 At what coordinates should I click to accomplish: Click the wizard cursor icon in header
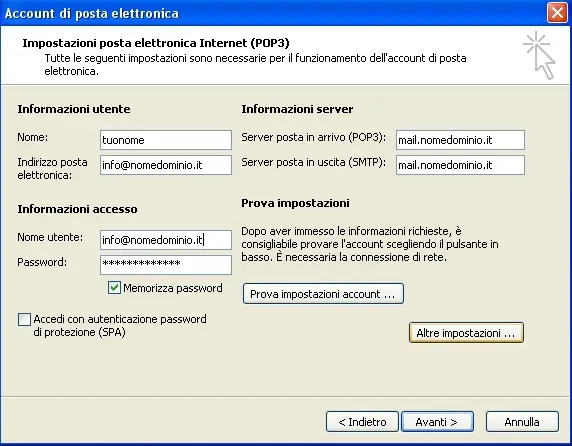click(x=540, y=55)
